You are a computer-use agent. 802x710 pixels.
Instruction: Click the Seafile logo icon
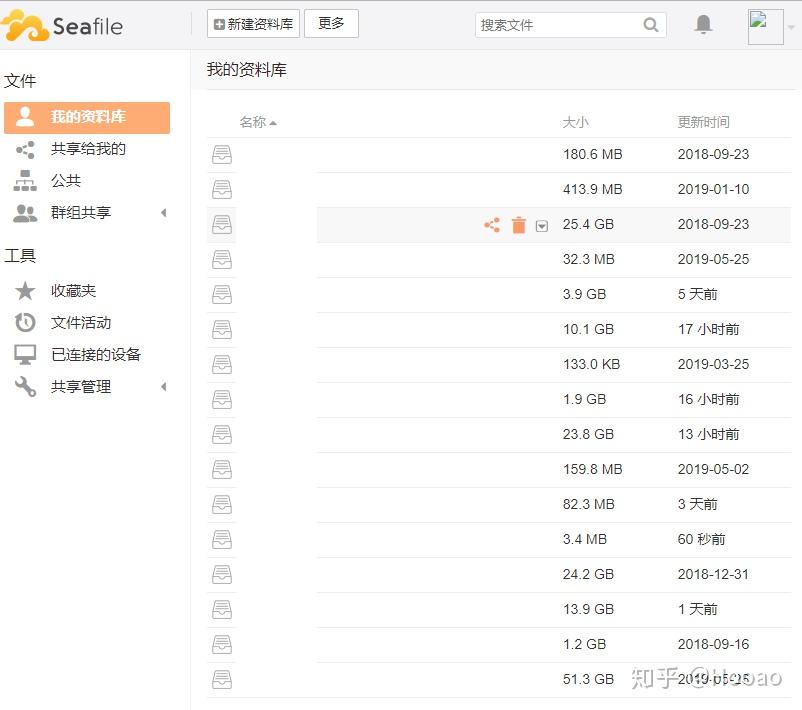click(x=26, y=25)
